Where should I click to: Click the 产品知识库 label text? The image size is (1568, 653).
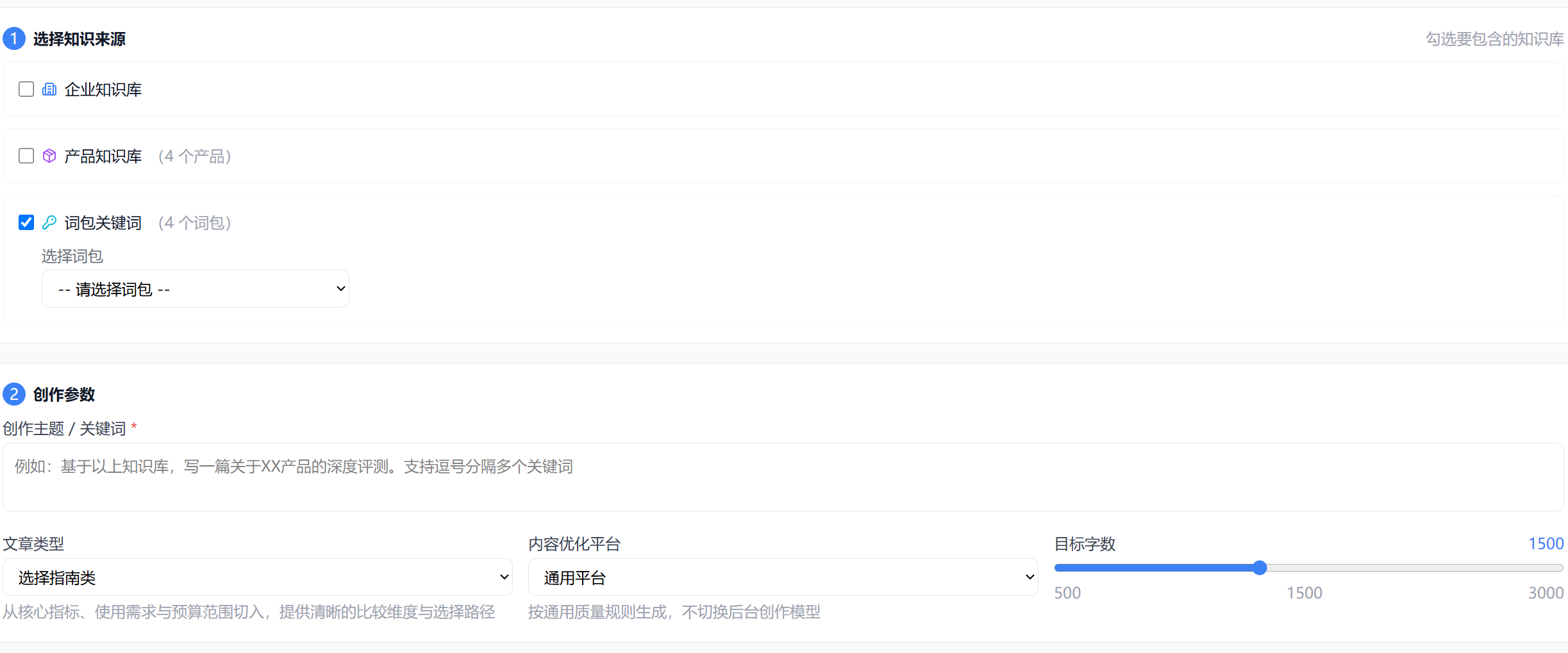tap(103, 156)
